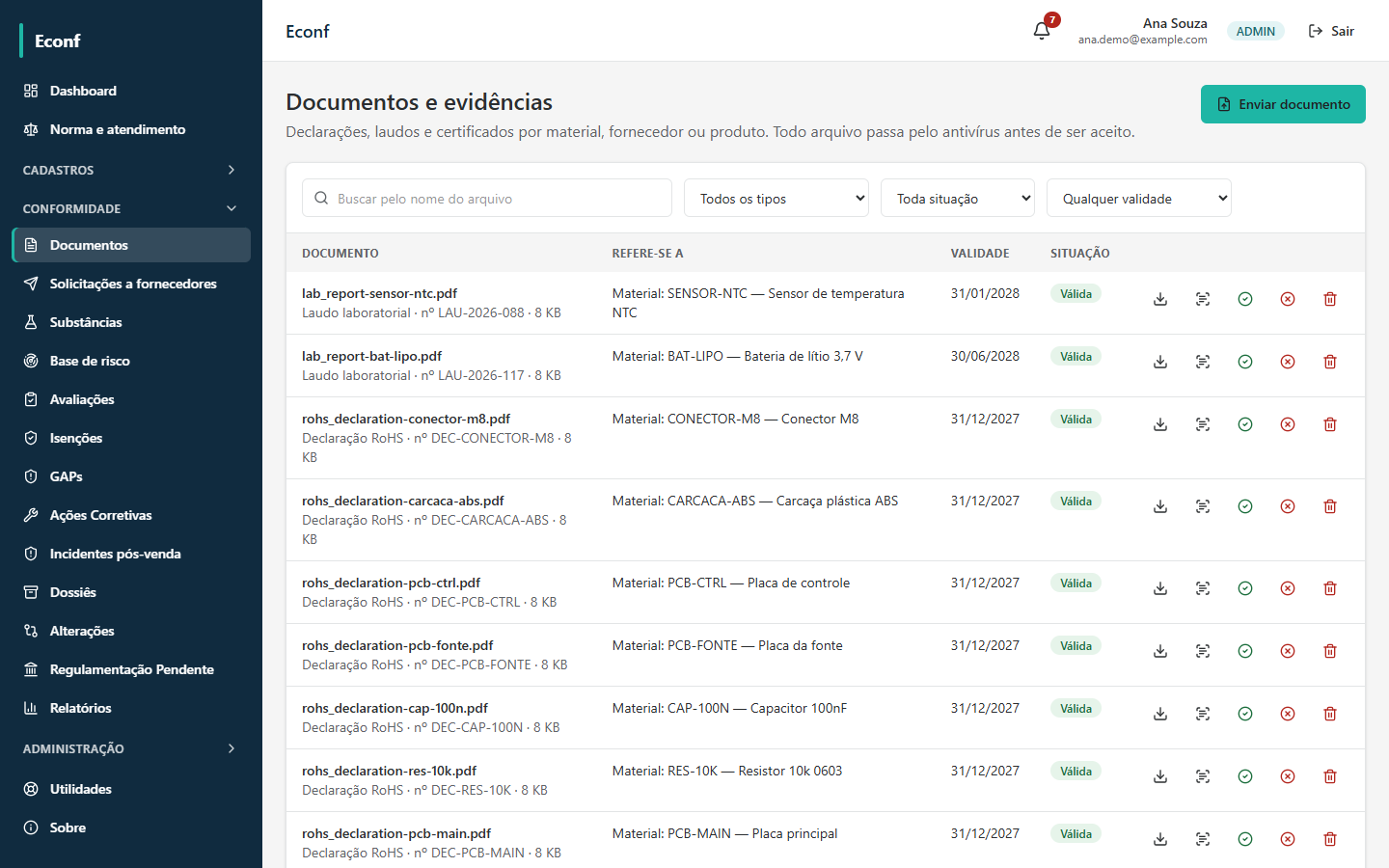Click the Enviar documento button
This screenshot has height=868, width=1389.
(x=1283, y=104)
